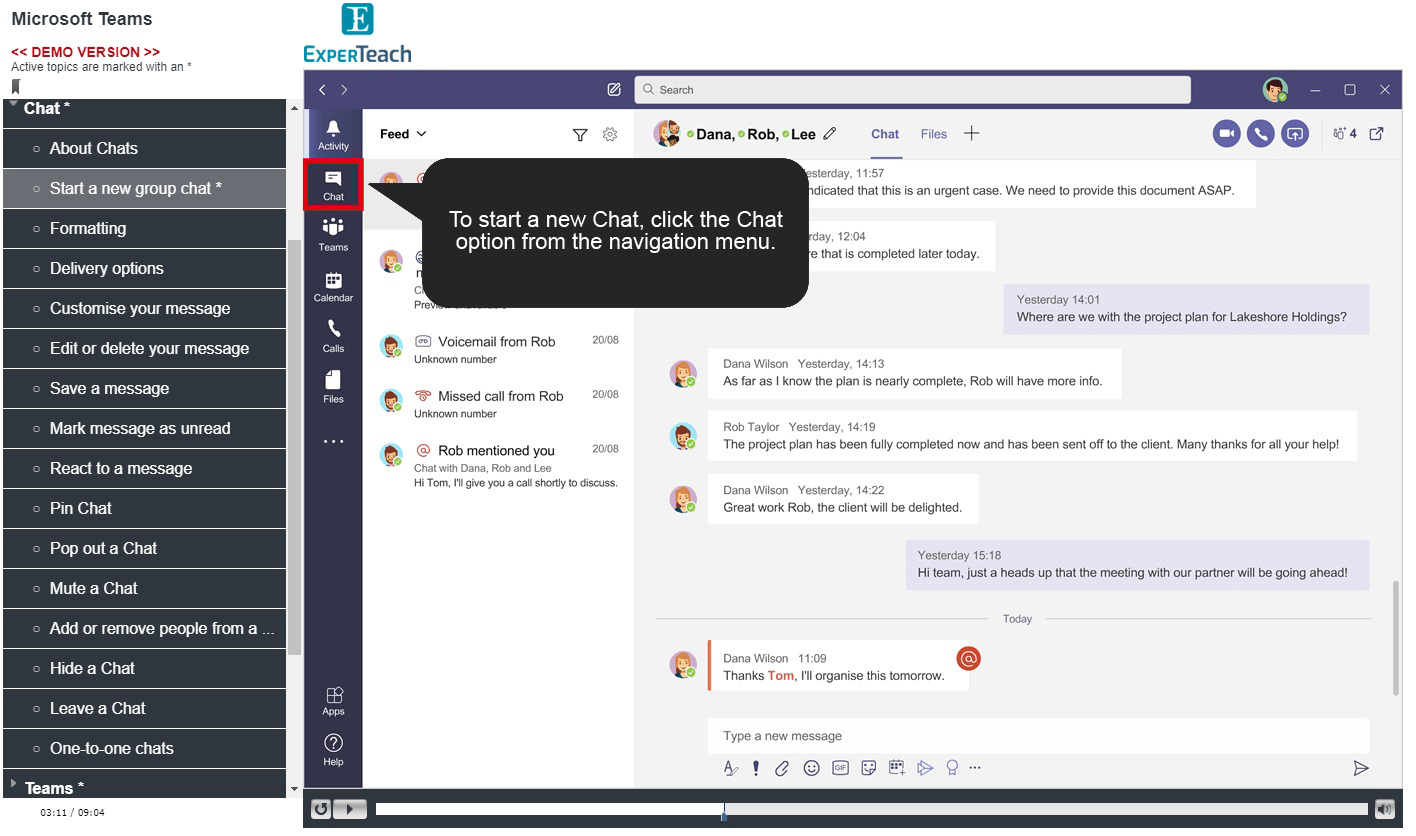Edit the group chat name with the pencil
The image size is (1416, 836).
click(x=830, y=134)
